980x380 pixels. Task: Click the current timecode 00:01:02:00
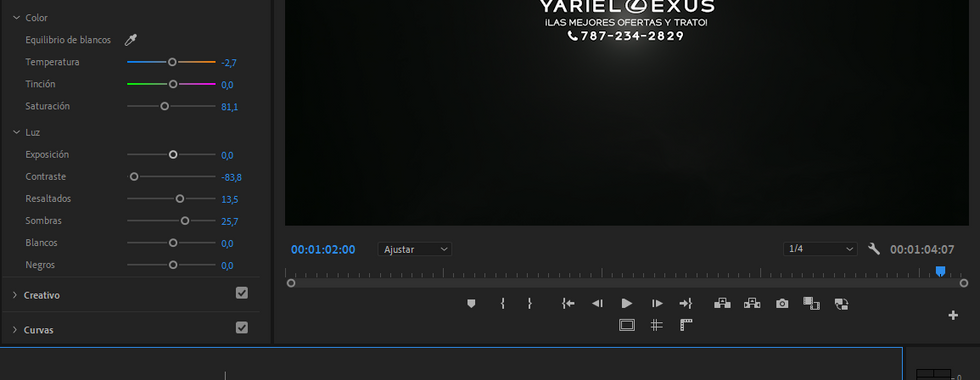click(x=323, y=249)
